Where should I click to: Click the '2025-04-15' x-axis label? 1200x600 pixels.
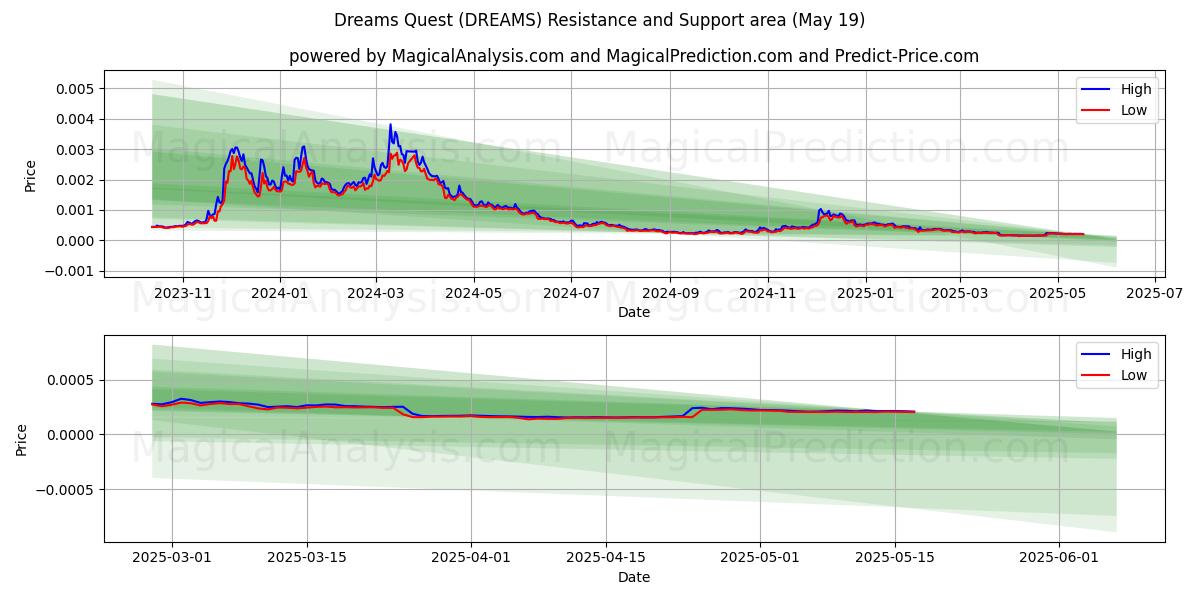[x=606, y=558]
